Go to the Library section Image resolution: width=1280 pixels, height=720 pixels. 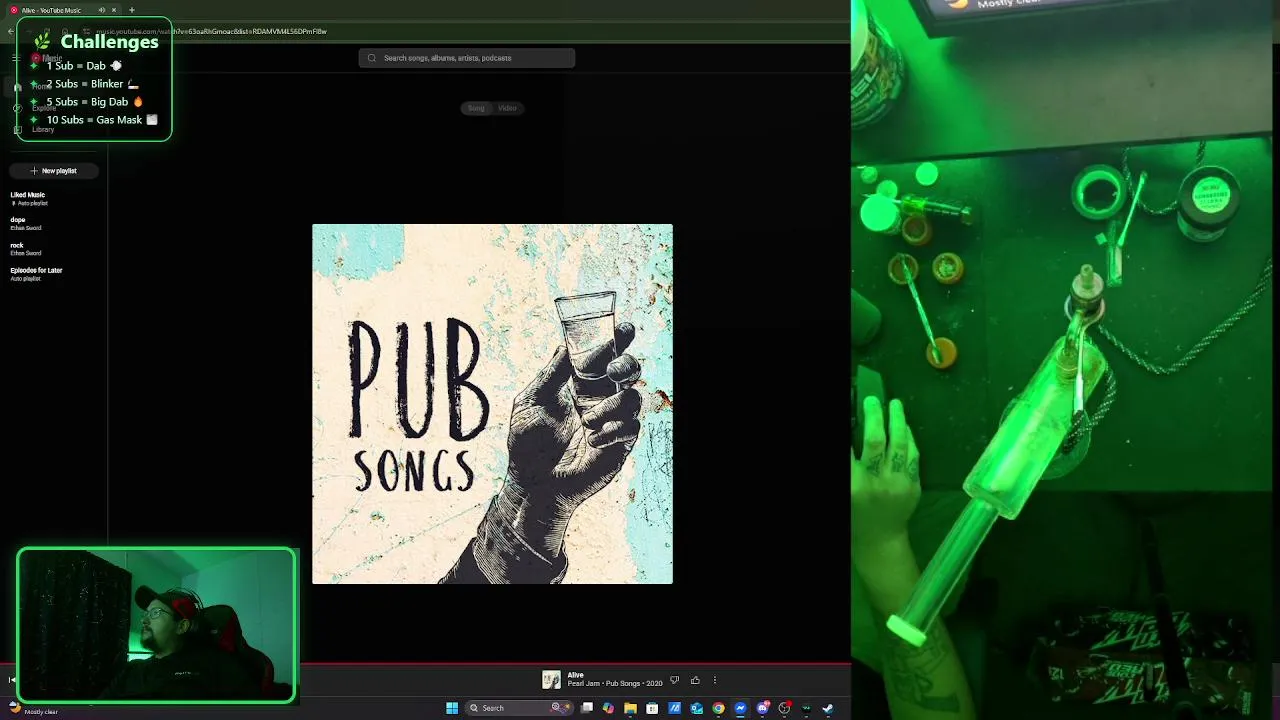(35, 129)
